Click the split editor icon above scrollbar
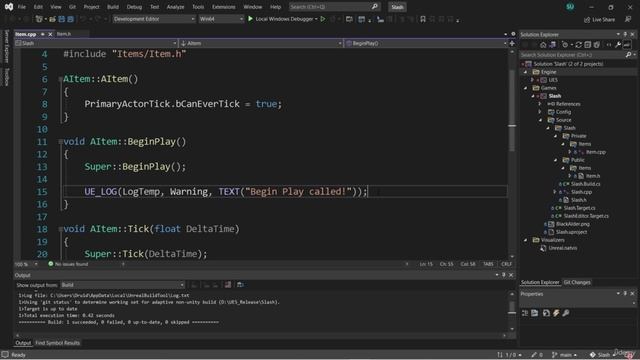Screen dimensions: 640x360 tap(512, 43)
